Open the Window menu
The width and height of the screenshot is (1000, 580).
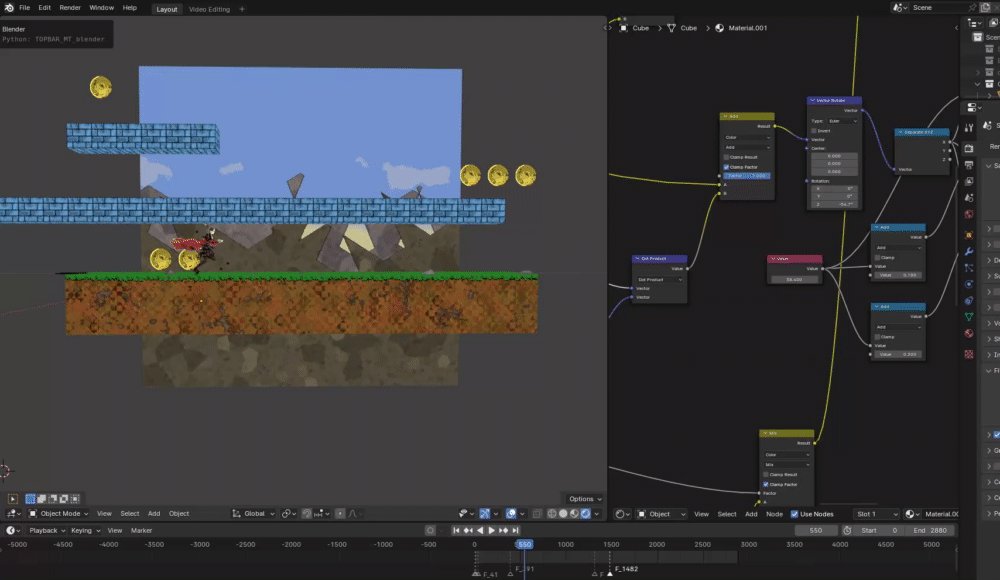pyautogui.click(x=101, y=8)
